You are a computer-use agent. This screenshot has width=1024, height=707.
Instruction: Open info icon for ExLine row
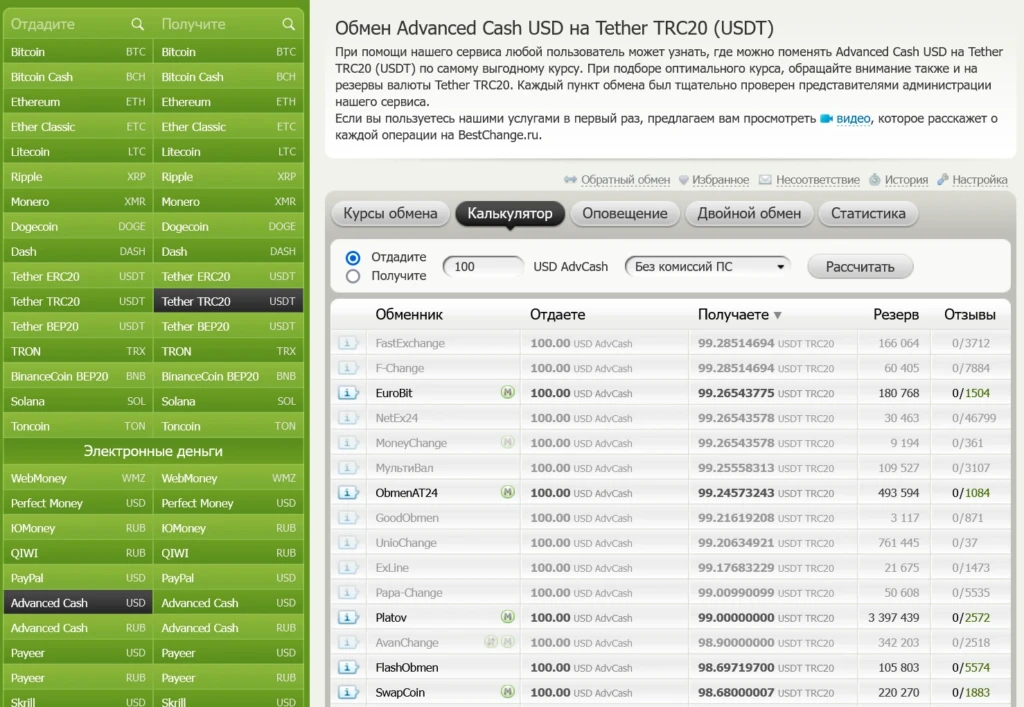point(348,568)
